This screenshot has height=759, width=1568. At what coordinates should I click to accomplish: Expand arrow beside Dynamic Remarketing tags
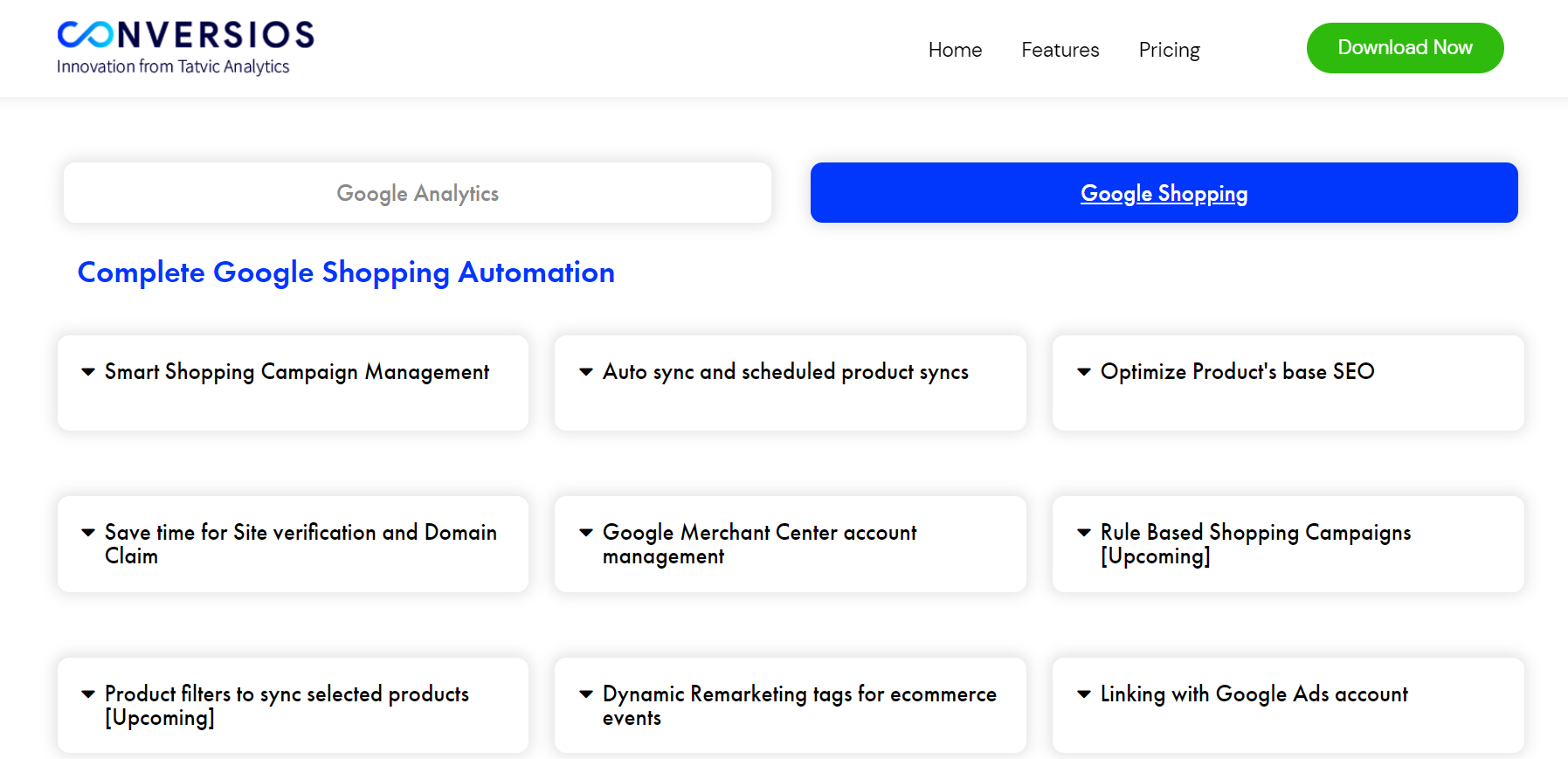tap(586, 694)
